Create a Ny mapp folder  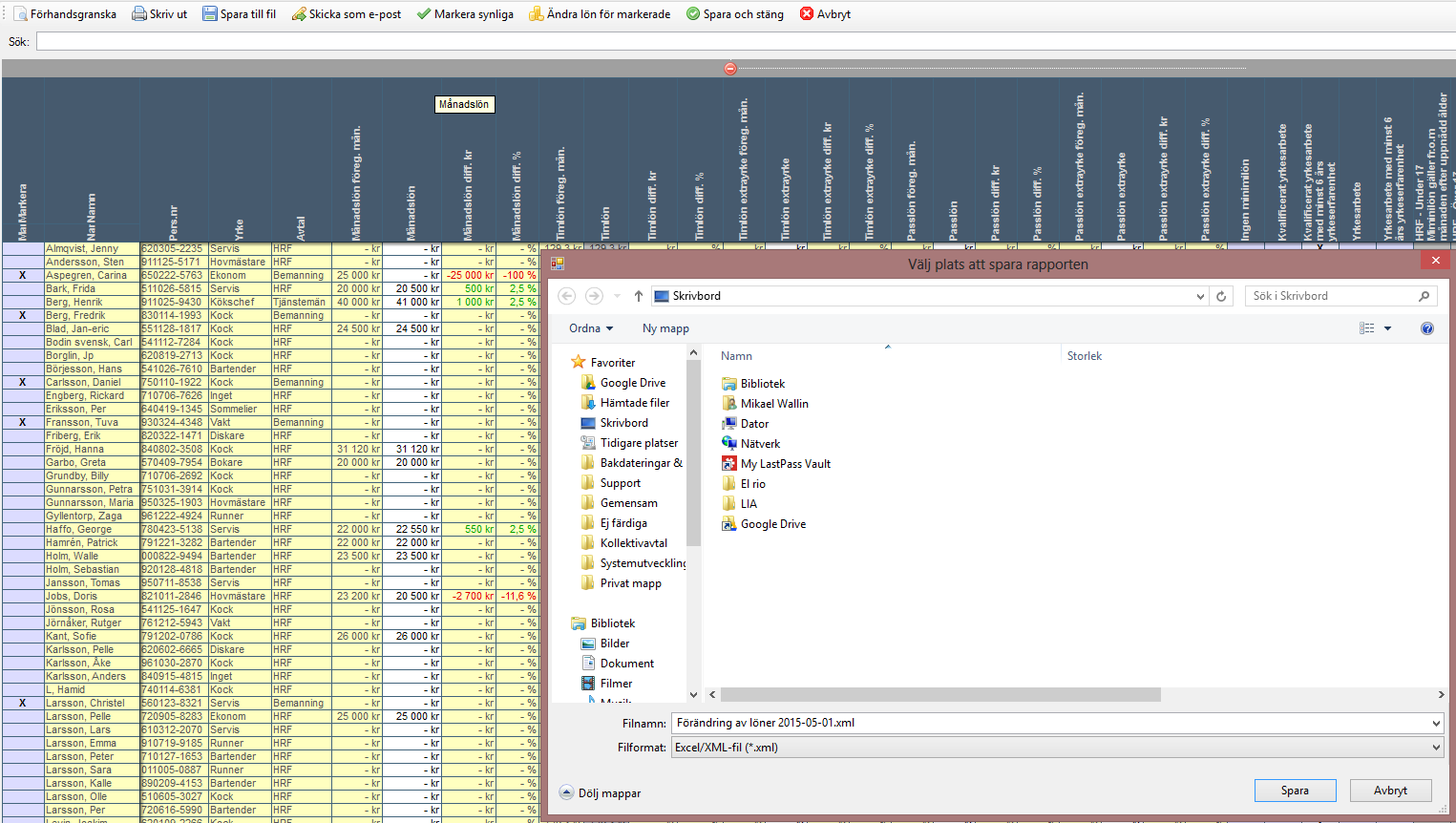pos(665,328)
